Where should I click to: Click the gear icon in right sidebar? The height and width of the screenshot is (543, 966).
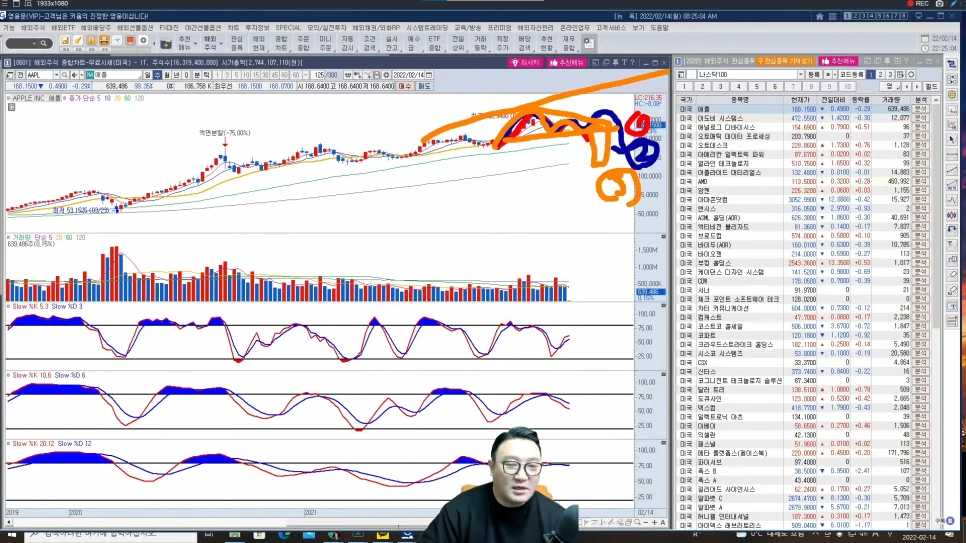[x=952, y=94]
